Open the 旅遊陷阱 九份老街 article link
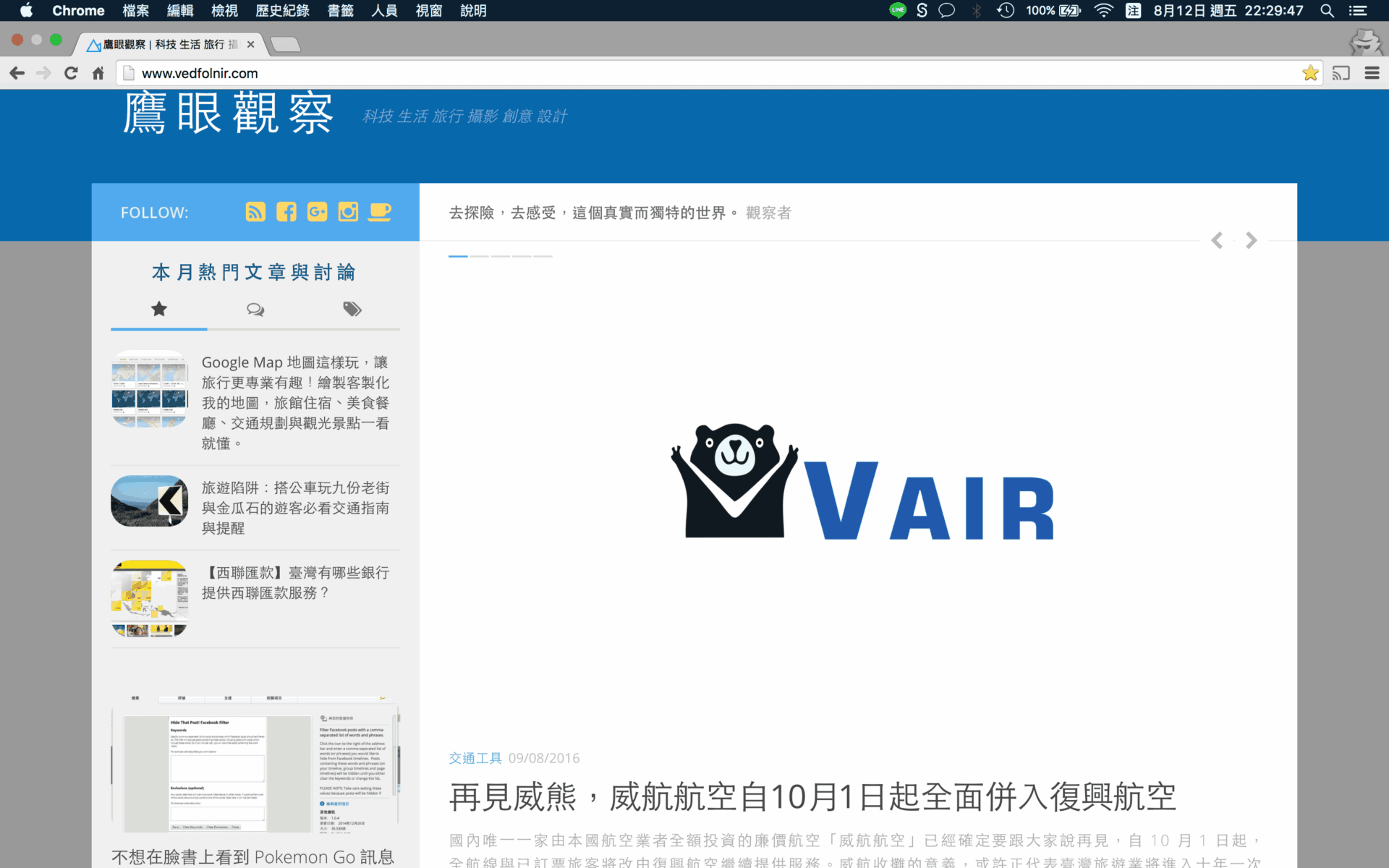 (x=295, y=508)
